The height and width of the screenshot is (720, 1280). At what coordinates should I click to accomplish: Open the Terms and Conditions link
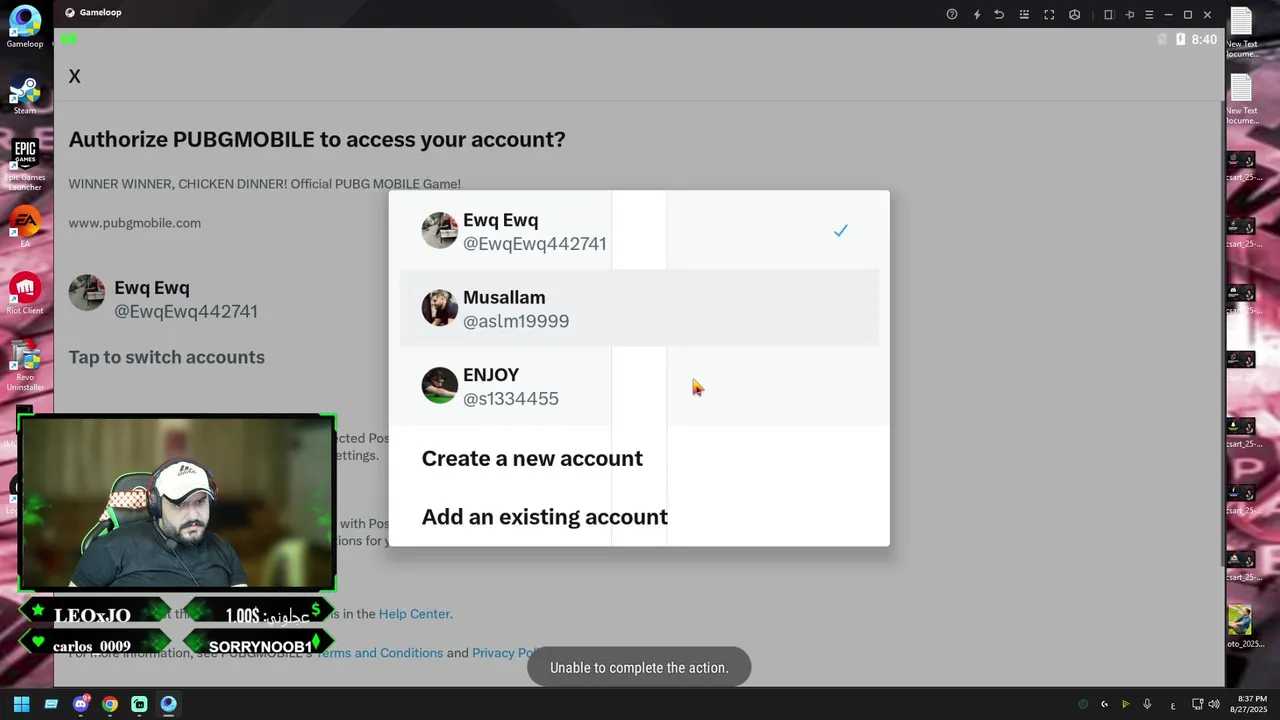pyautogui.click(x=379, y=653)
